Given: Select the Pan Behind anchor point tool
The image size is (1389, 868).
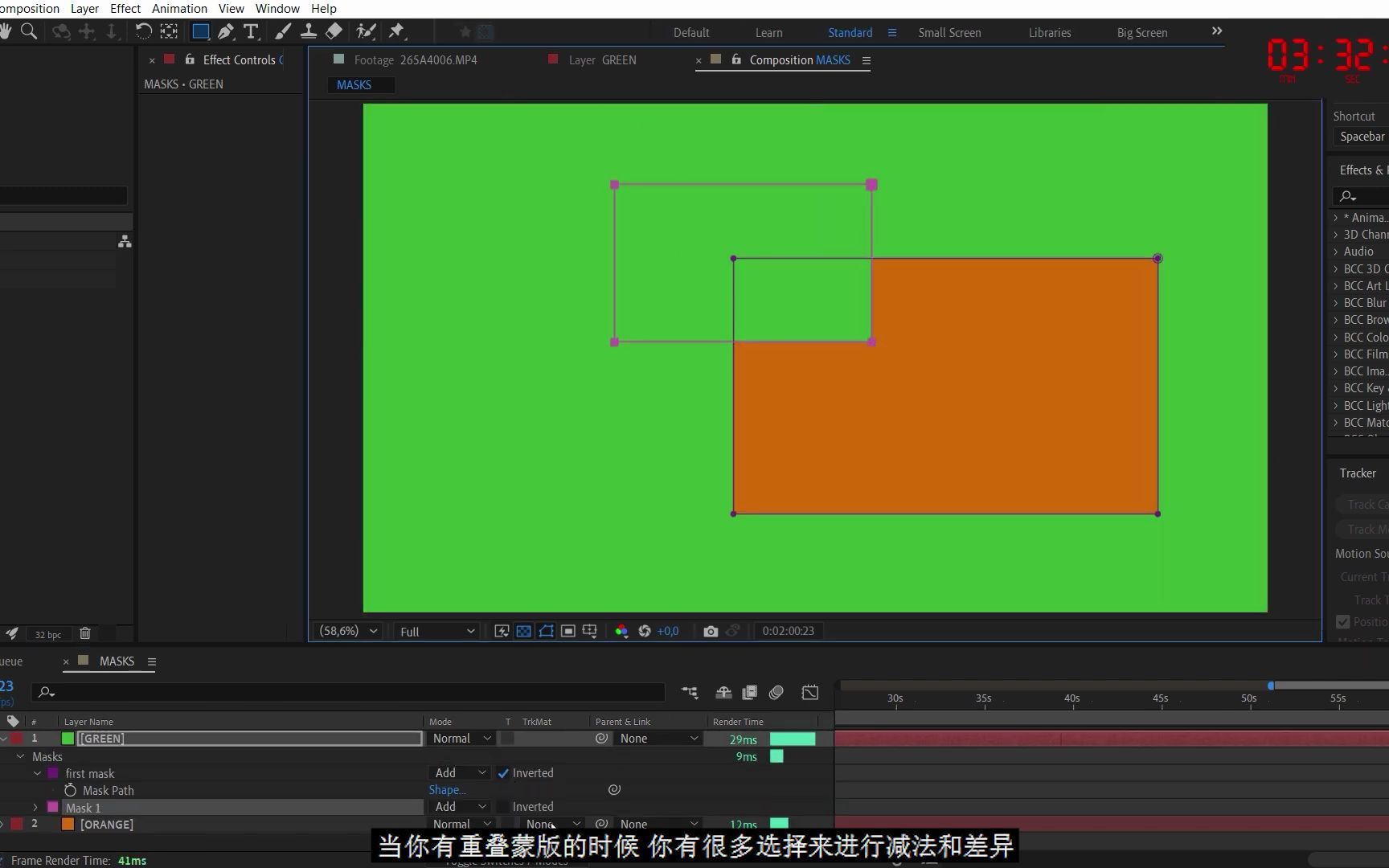Looking at the screenshot, I should [x=169, y=31].
